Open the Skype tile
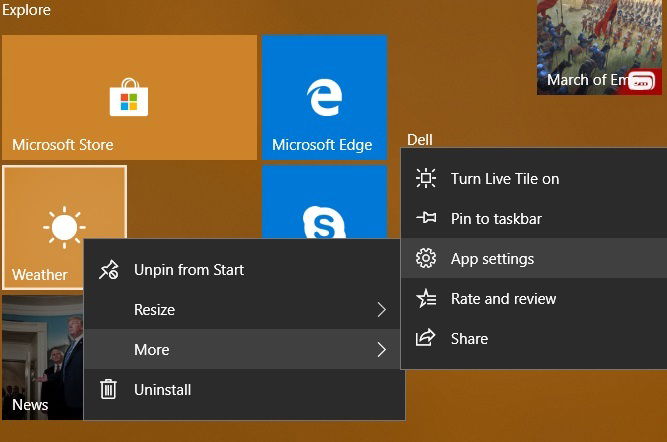 (x=324, y=202)
